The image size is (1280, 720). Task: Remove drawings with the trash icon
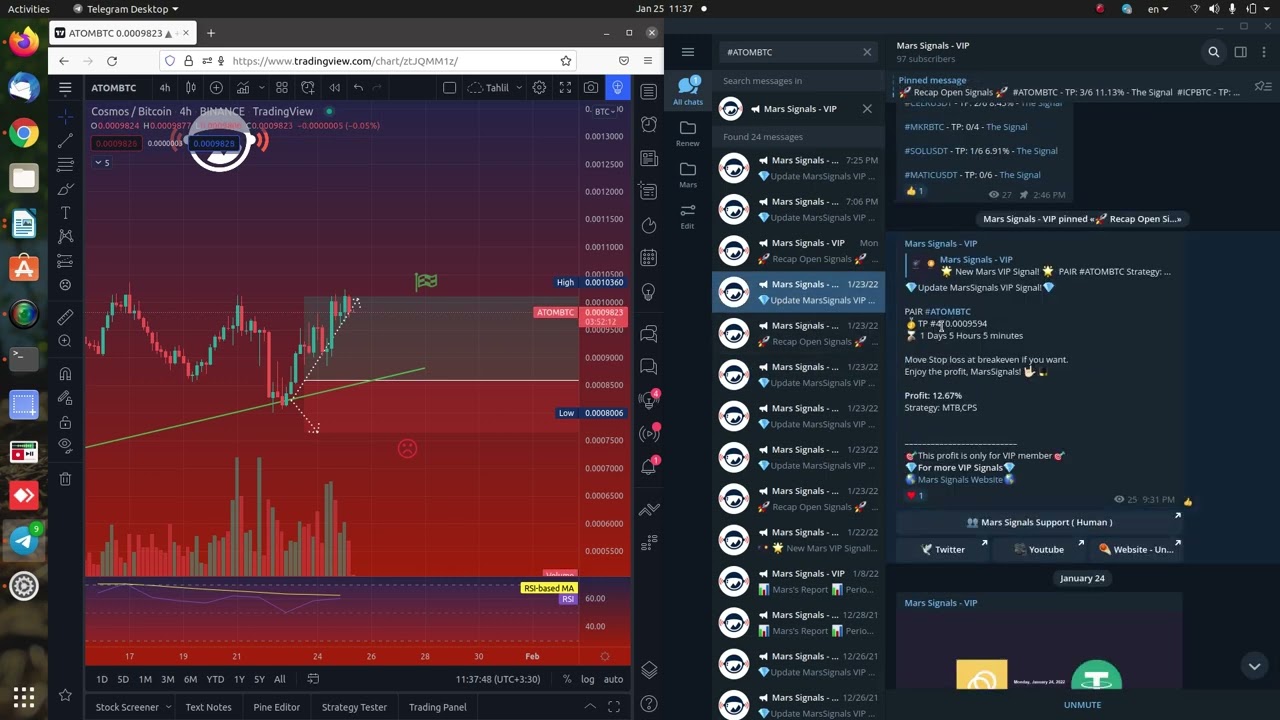click(x=65, y=479)
